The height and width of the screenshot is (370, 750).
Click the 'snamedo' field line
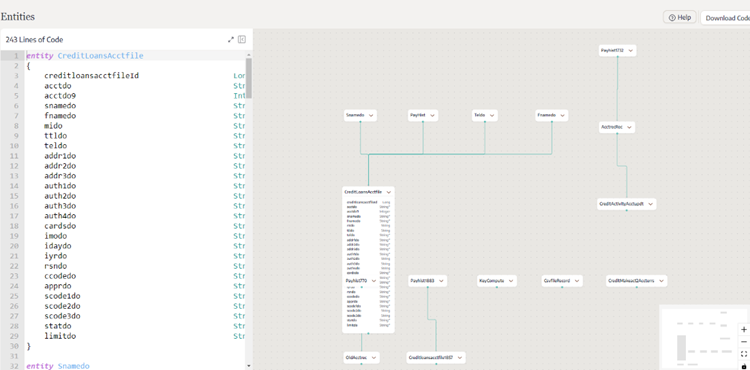coord(60,106)
